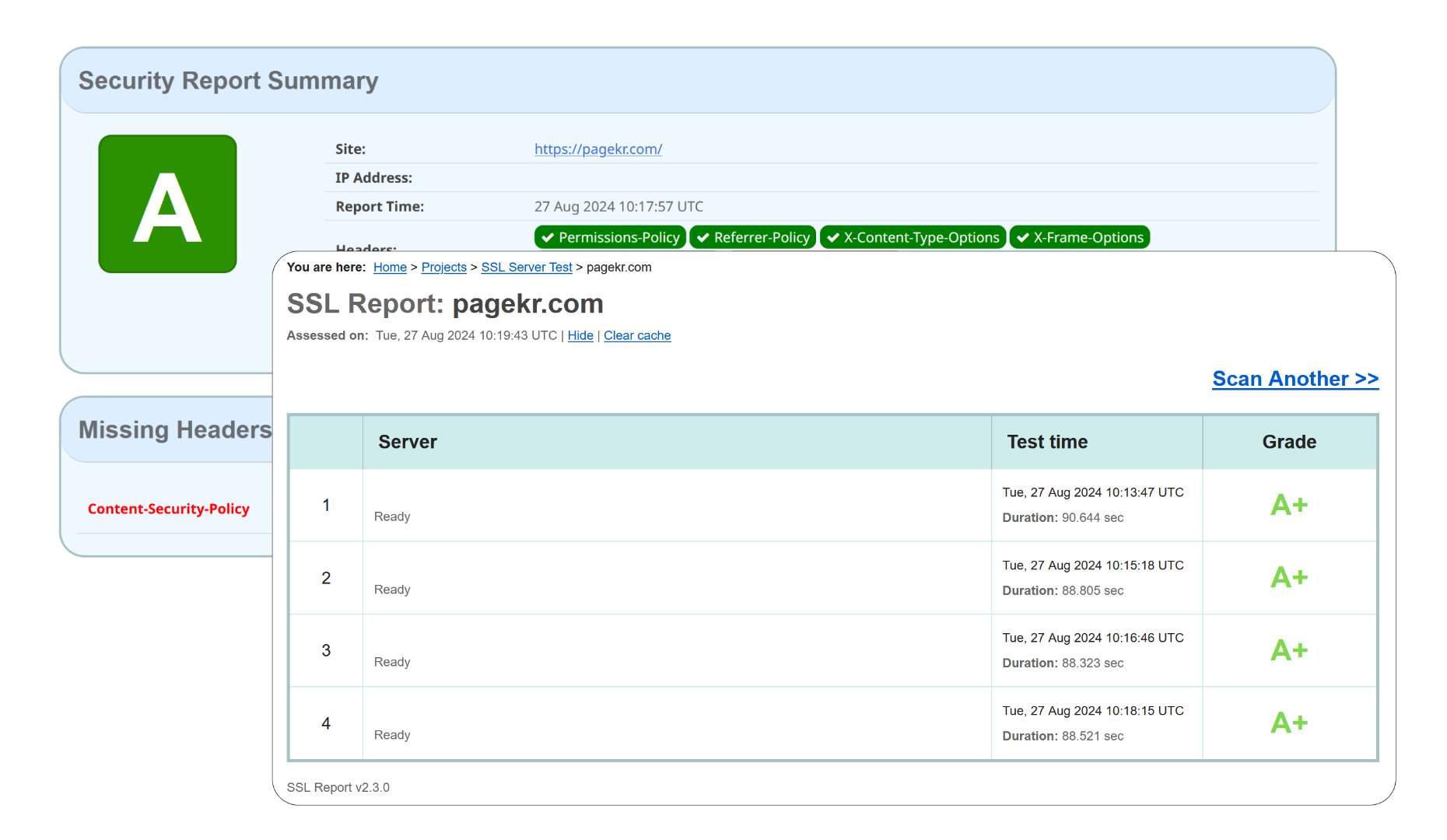Click the A+ grade for server 4
1447x840 pixels.
1289,723
